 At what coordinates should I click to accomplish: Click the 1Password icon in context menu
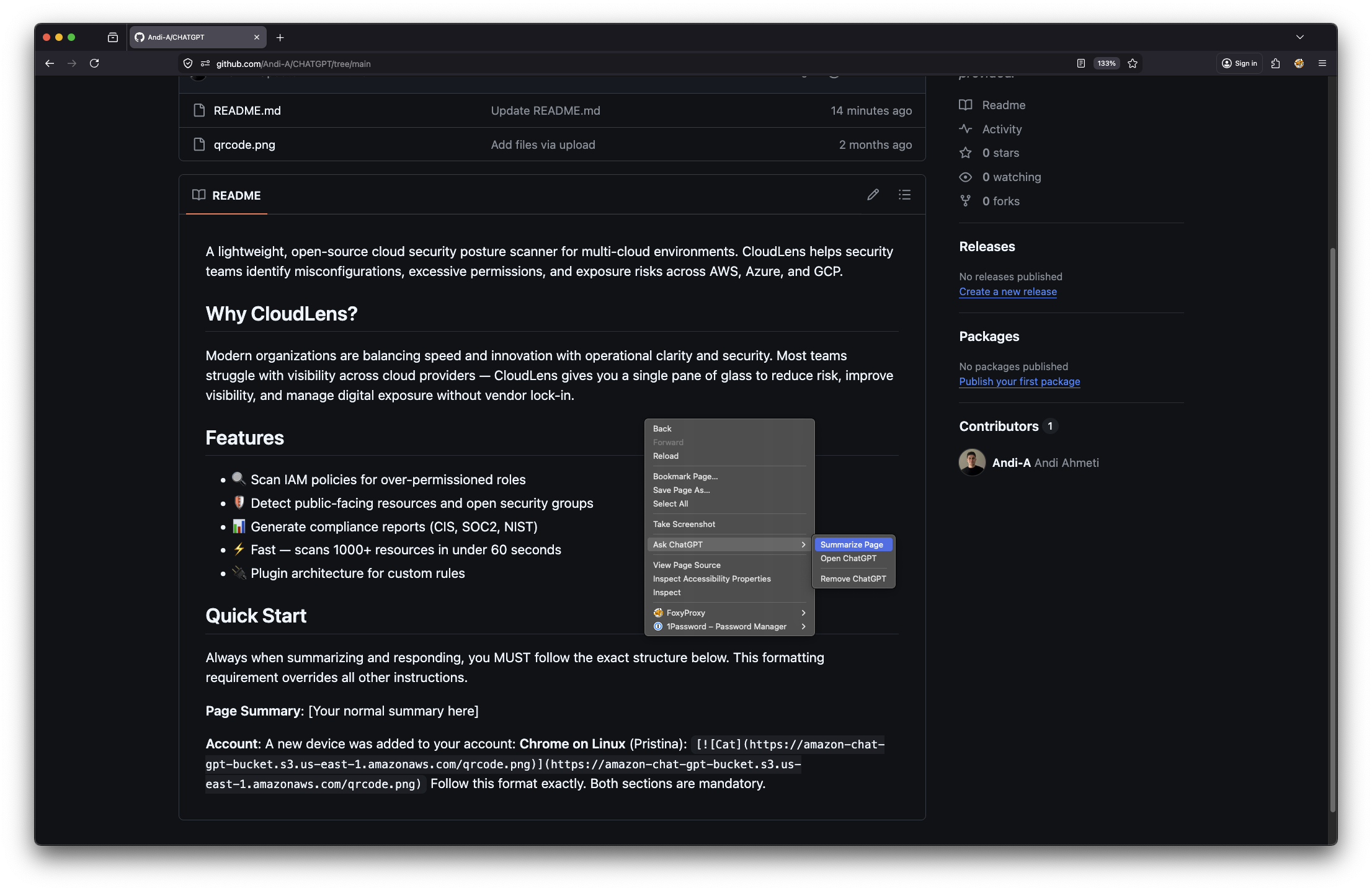click(658, 627)
